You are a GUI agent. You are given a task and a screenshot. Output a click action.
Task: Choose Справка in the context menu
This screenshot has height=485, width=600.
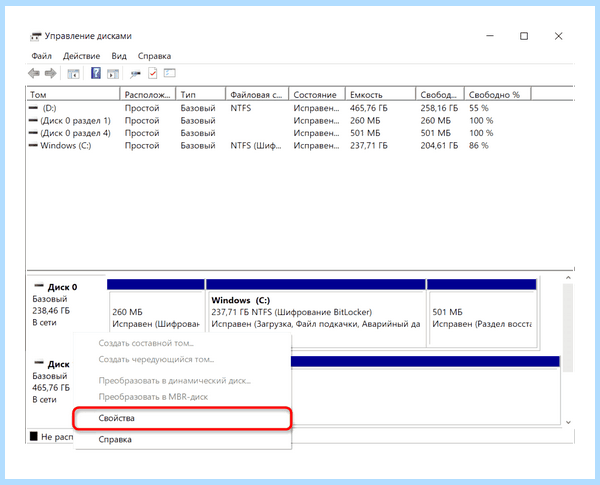point(182,439)
